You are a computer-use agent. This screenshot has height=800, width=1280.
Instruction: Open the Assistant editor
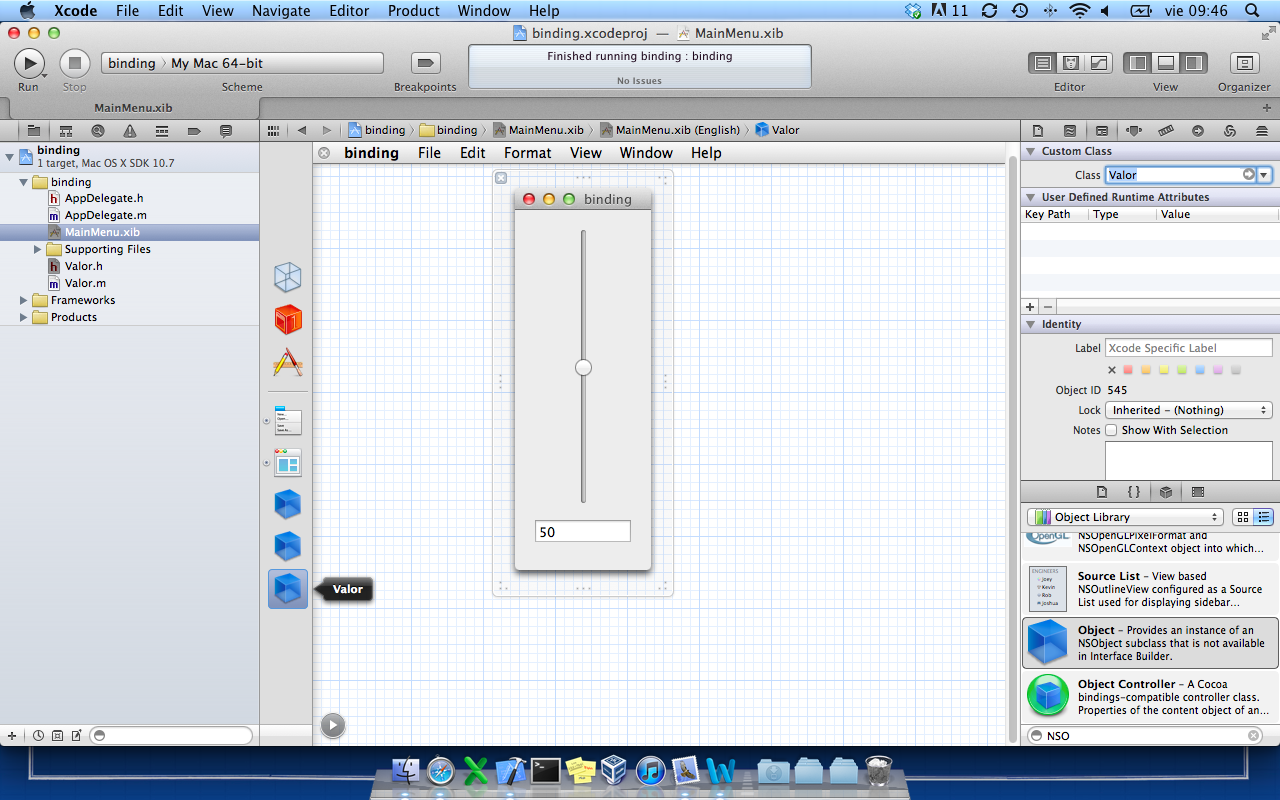1070,62
